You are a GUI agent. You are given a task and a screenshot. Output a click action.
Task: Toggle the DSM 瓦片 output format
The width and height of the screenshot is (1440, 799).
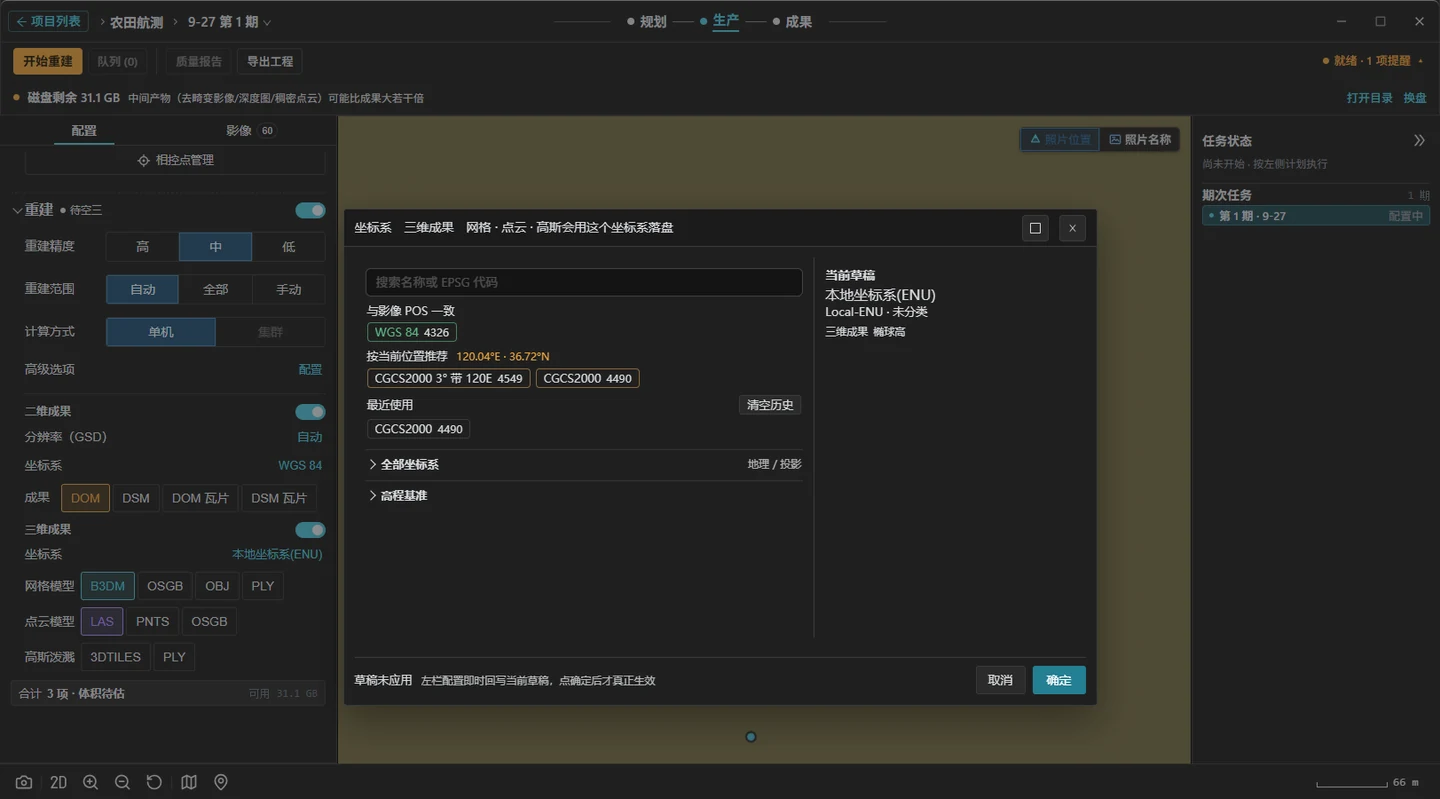tap(279, 498)
